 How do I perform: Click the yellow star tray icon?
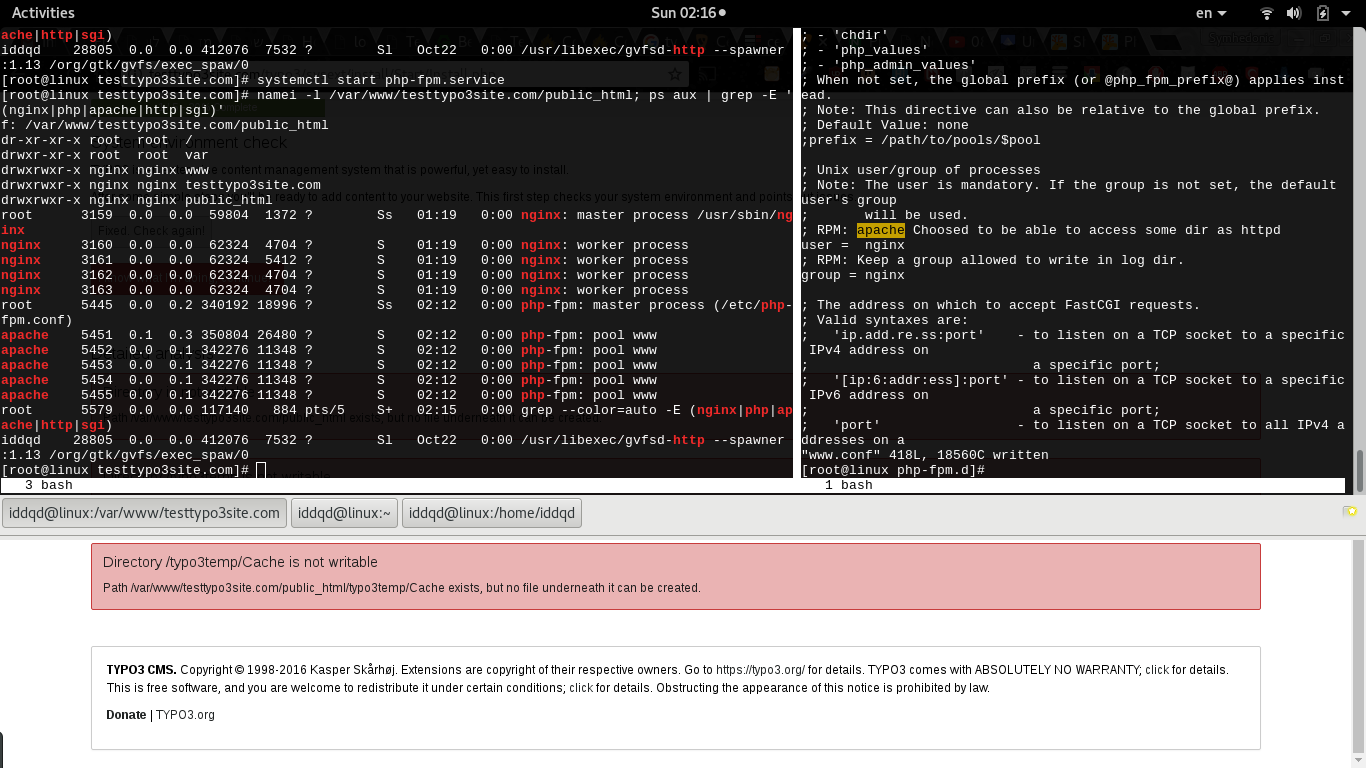point(1350,511)
